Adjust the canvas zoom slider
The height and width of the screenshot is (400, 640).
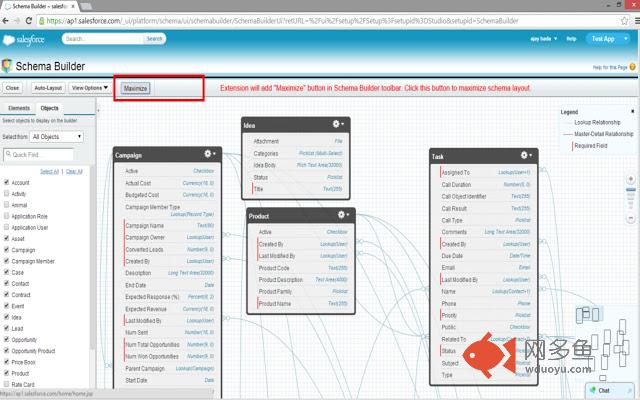click(x=631, y=190)
